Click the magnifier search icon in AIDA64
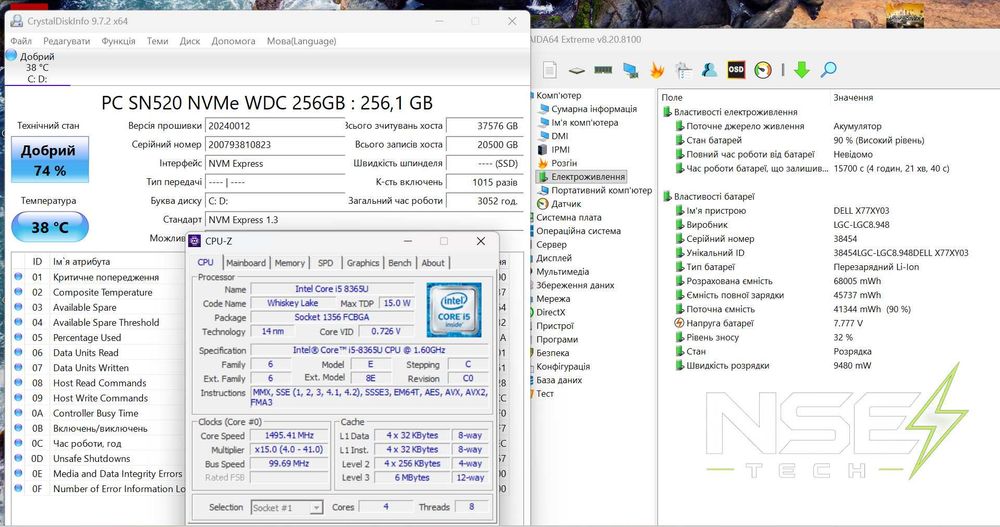This screenshot has height=527, width=1000. point(828,69)
